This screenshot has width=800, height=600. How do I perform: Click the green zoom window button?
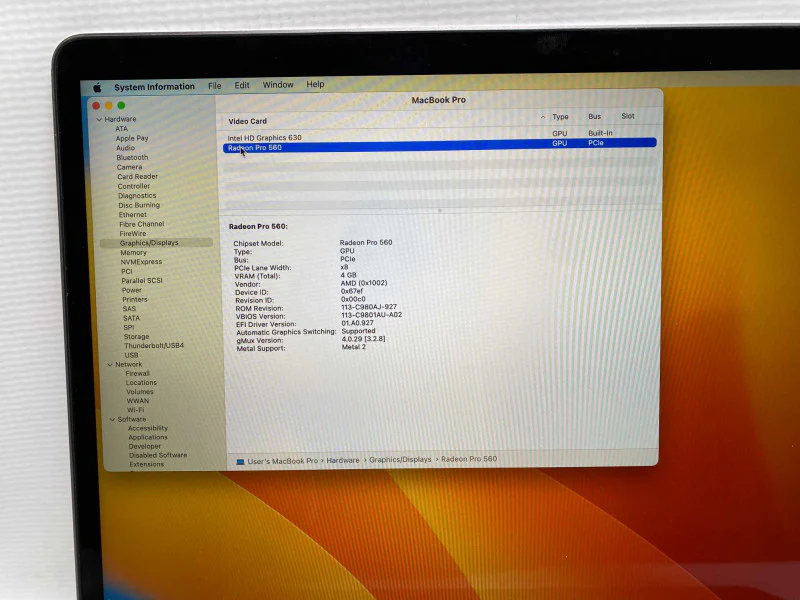[121, 105]
